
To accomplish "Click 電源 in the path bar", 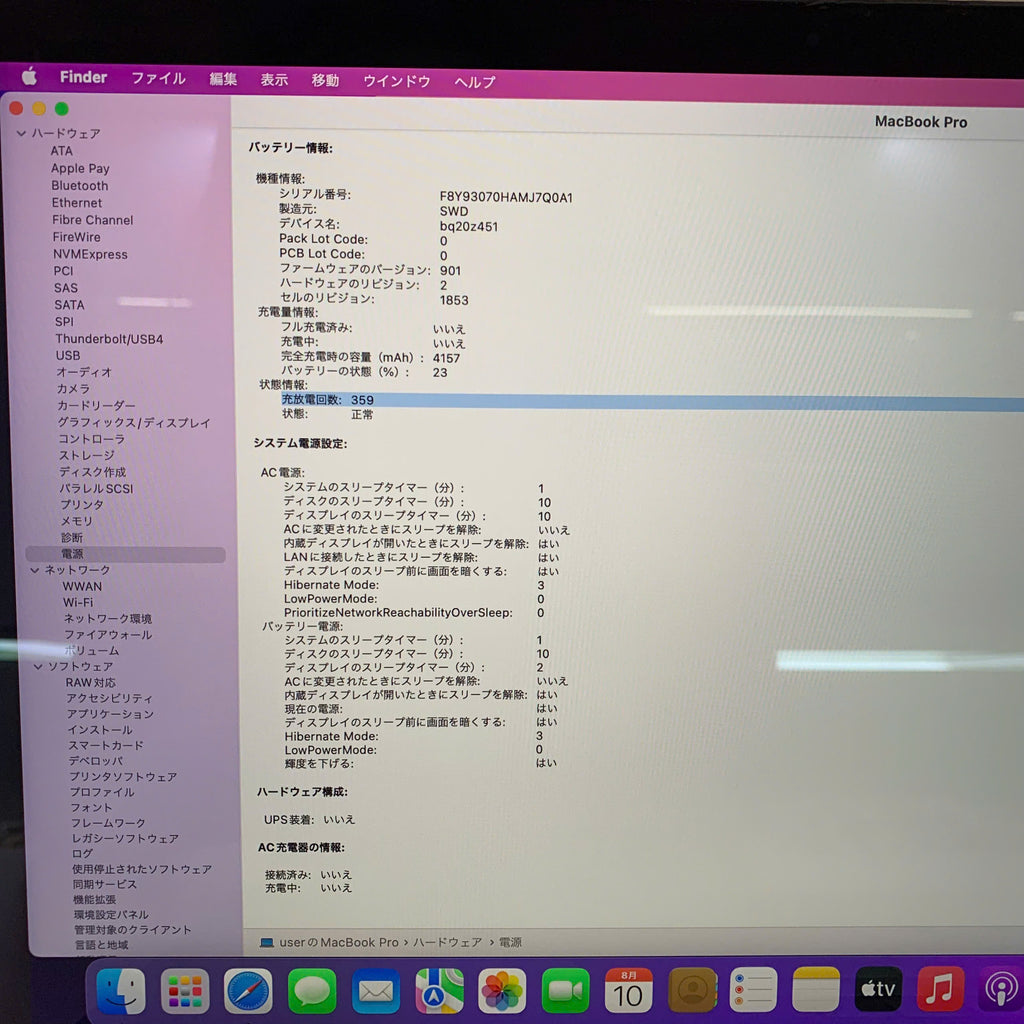I will (x=510, y=942).
